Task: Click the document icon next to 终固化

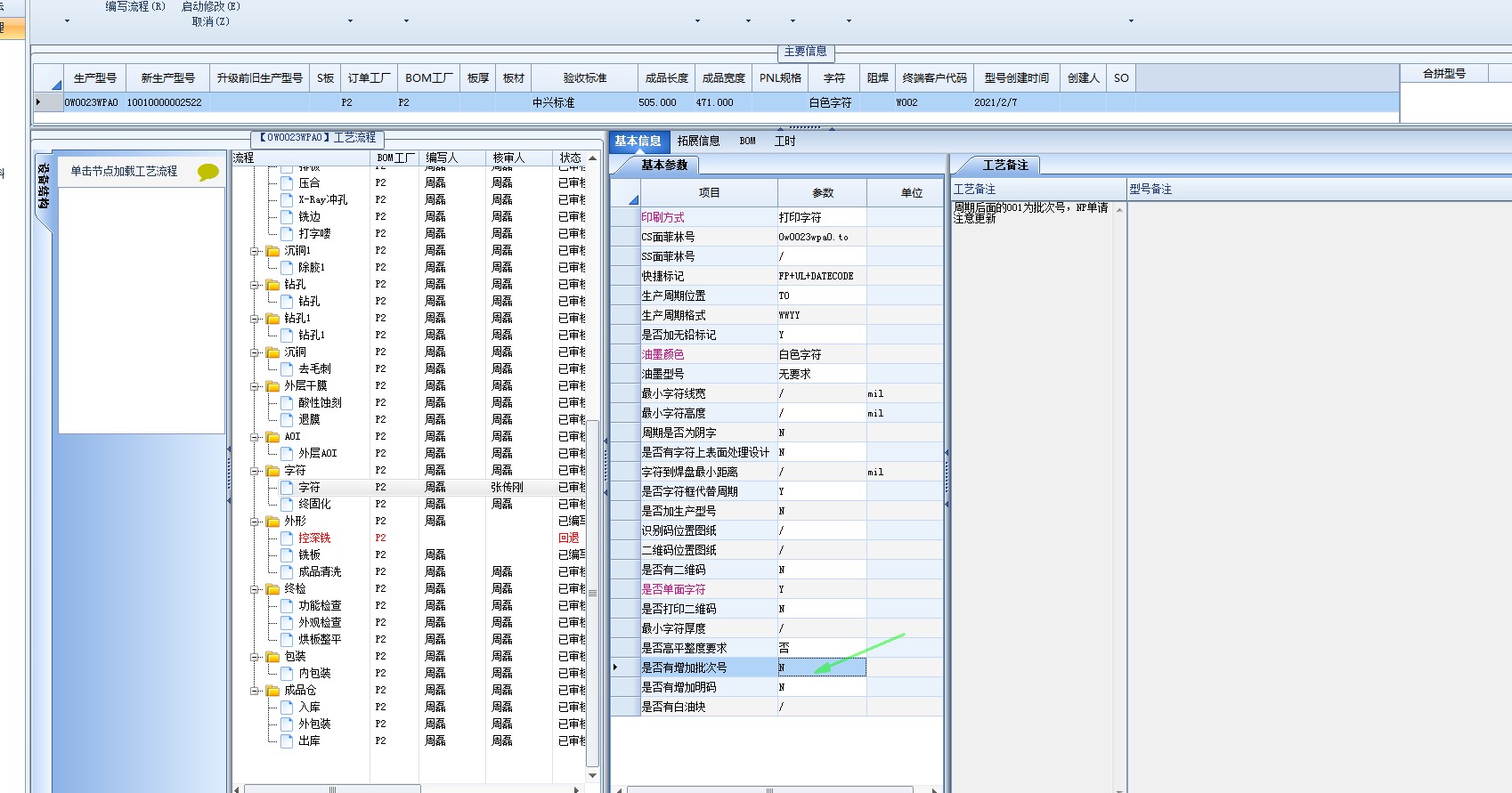Action: pyautogui.click(x=287, y=504)
